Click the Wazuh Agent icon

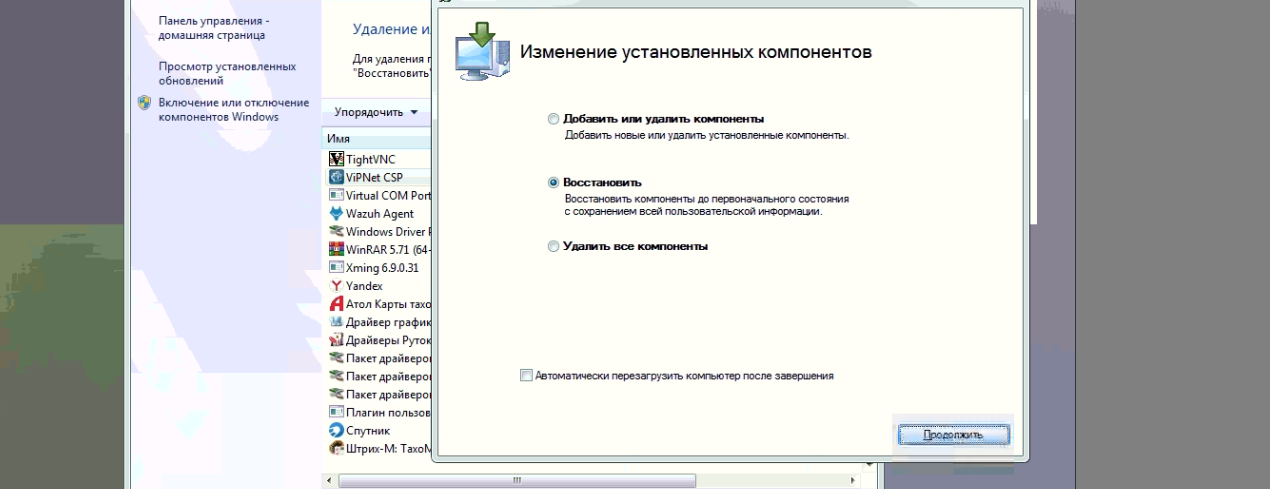(x=336, y=213)
